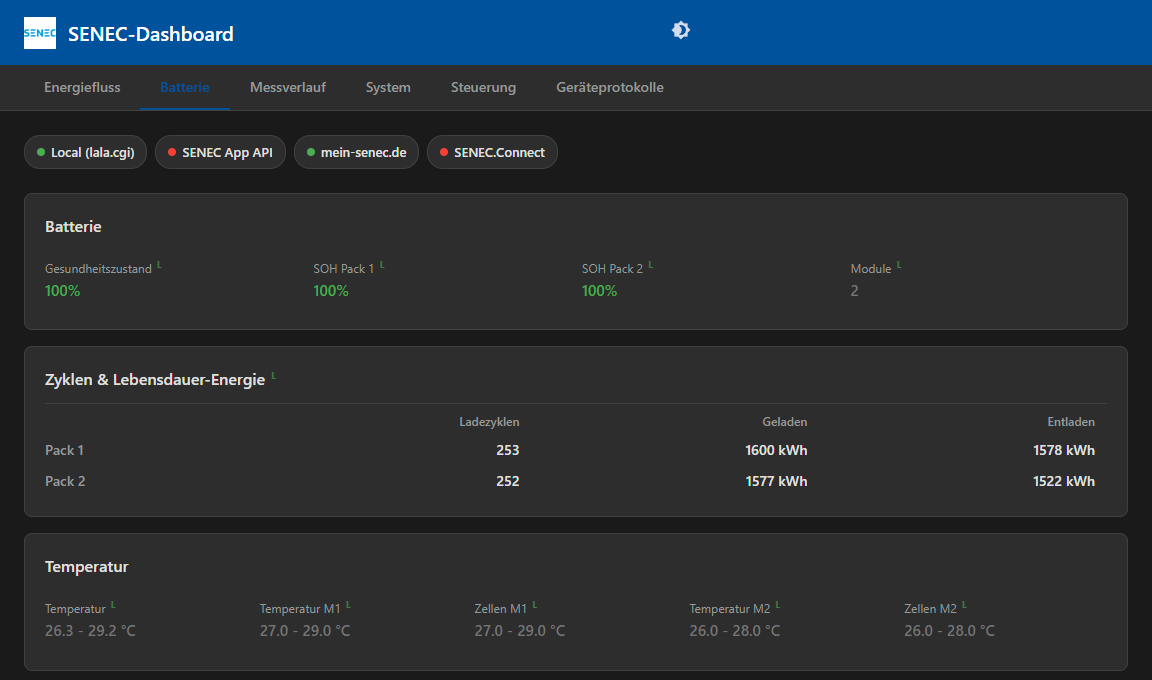Image resolution: width=1152 pixels, height=680 pixels.
Task: Click the 253 charge cycles value
Action: pyautogui.click(x=508, y=450)
